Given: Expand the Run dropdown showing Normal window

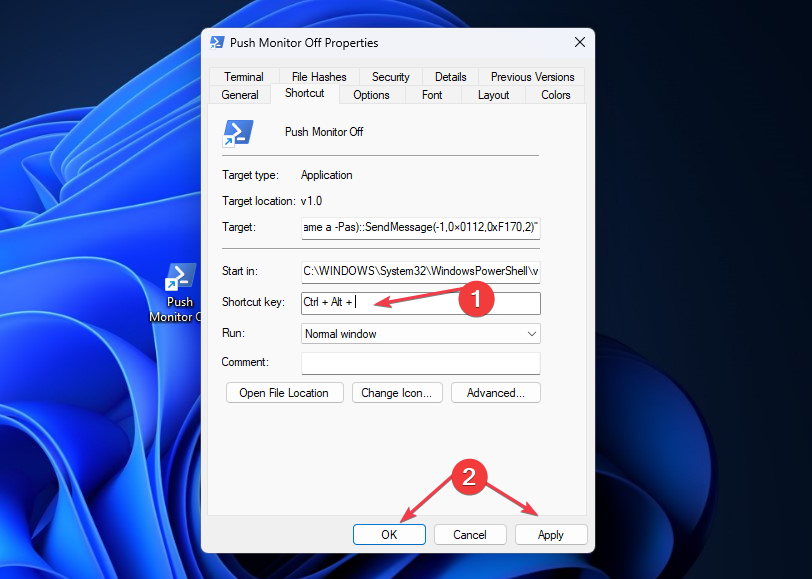Looking at the screenshot, I should click(x=420, y=334).
